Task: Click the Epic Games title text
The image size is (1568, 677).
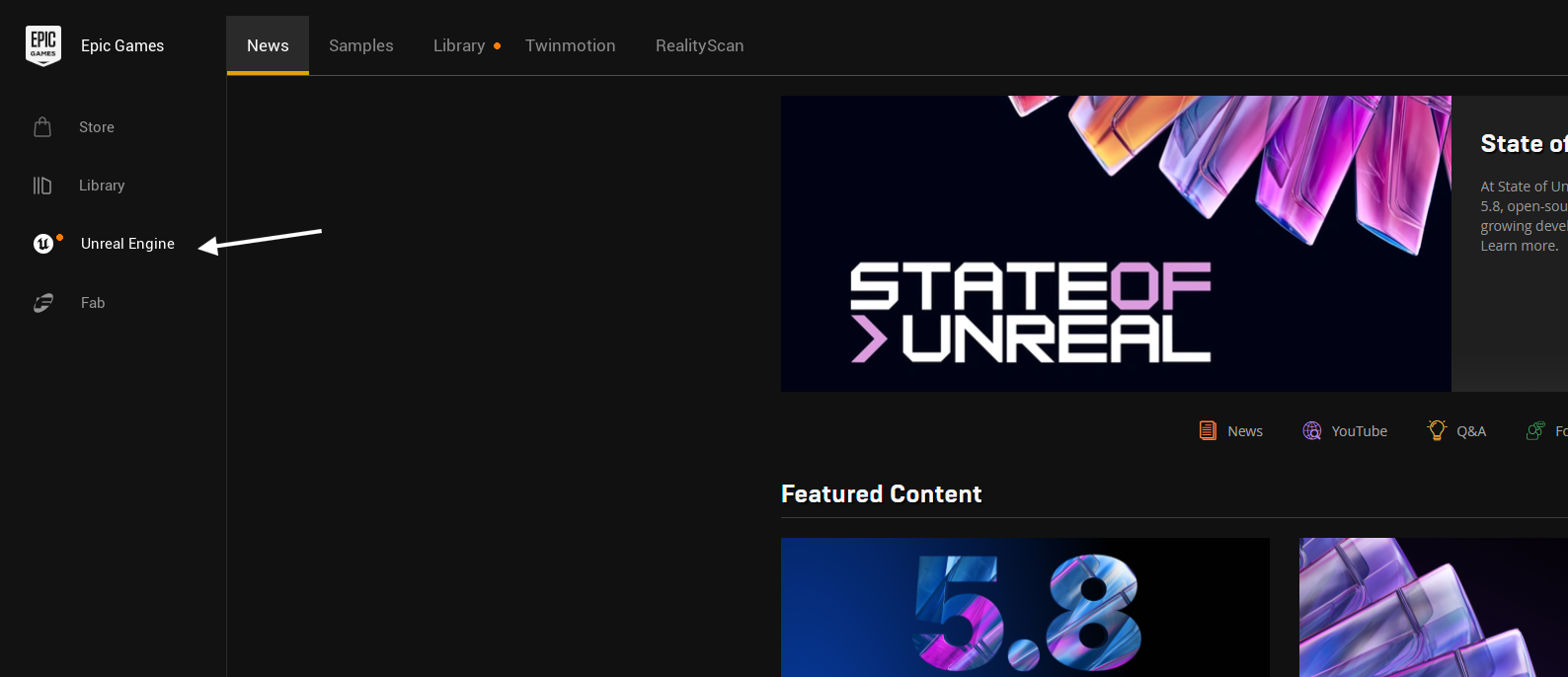Action: tap(122, 45)
